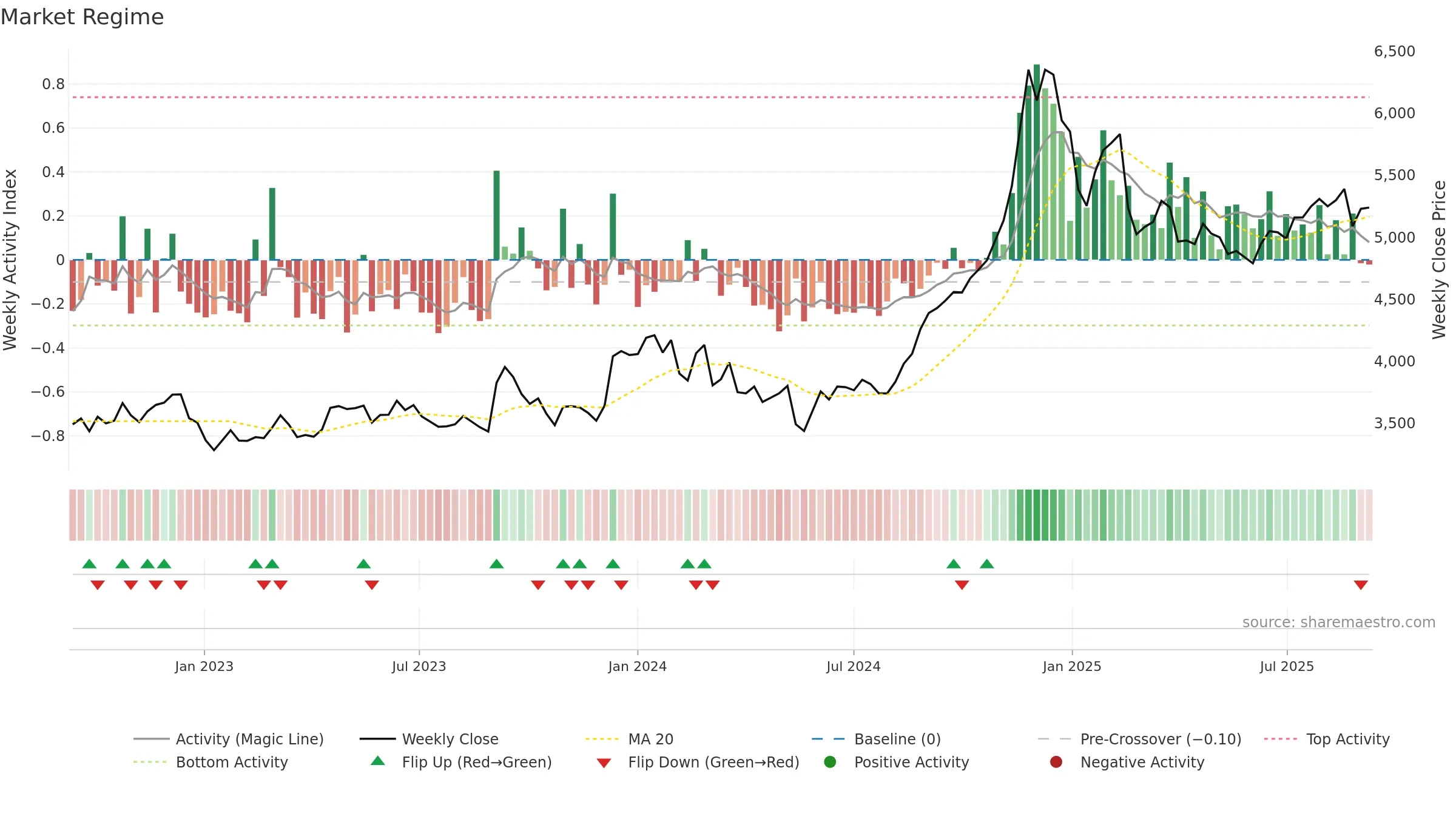Click the −0.8 activity index axis label
Image resolution: width=1456 pixels, height=819 pixels.
(48, 436)
